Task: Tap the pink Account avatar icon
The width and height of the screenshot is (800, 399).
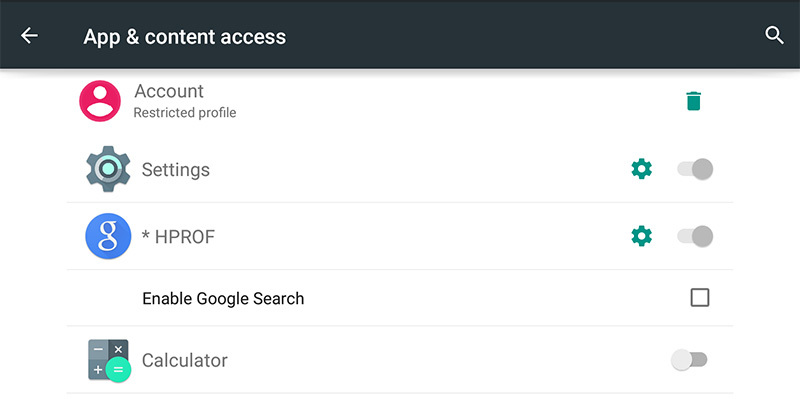Action: click(100, 101)
